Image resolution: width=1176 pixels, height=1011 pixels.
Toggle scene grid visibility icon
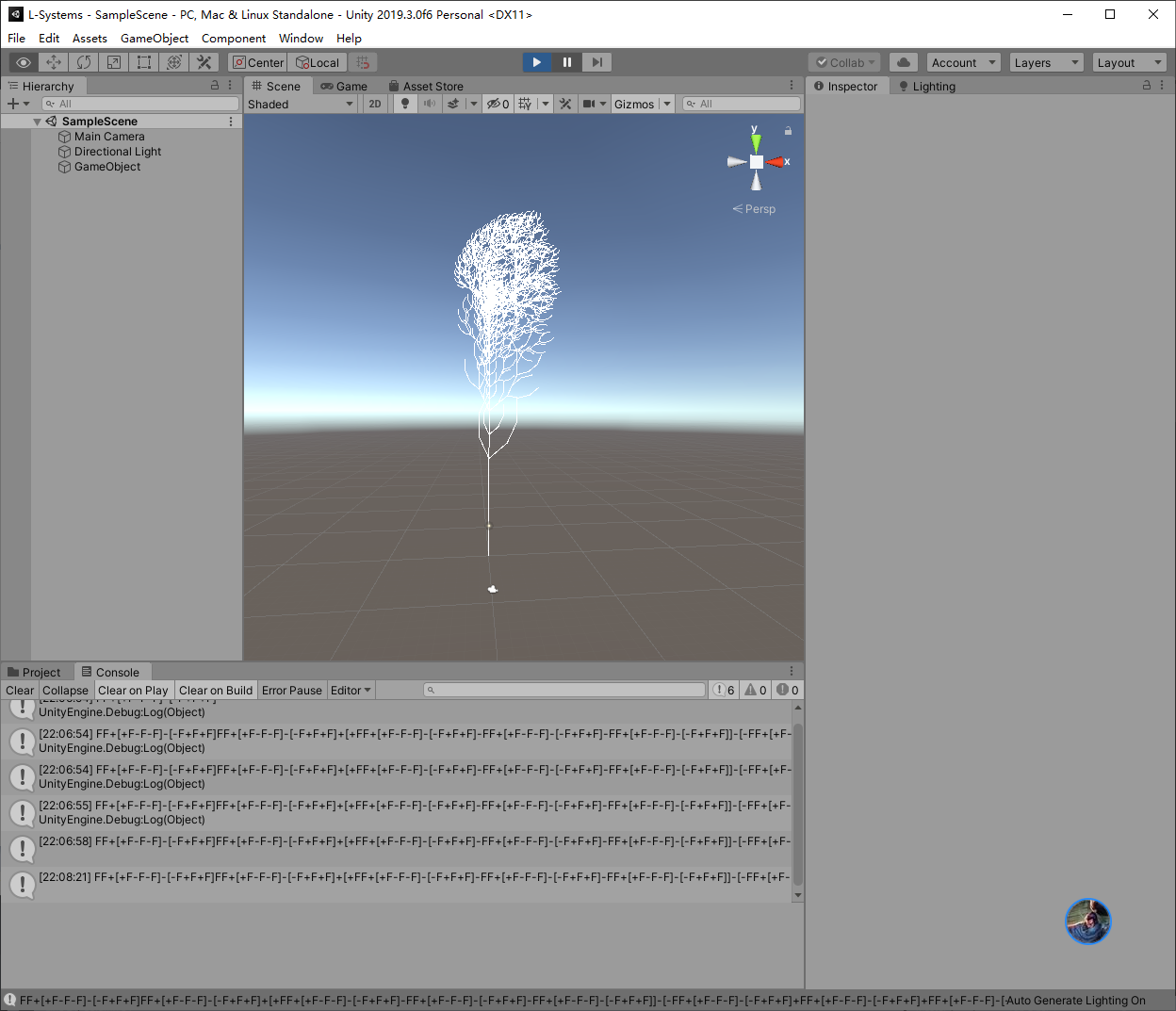[x=525, y=104]
